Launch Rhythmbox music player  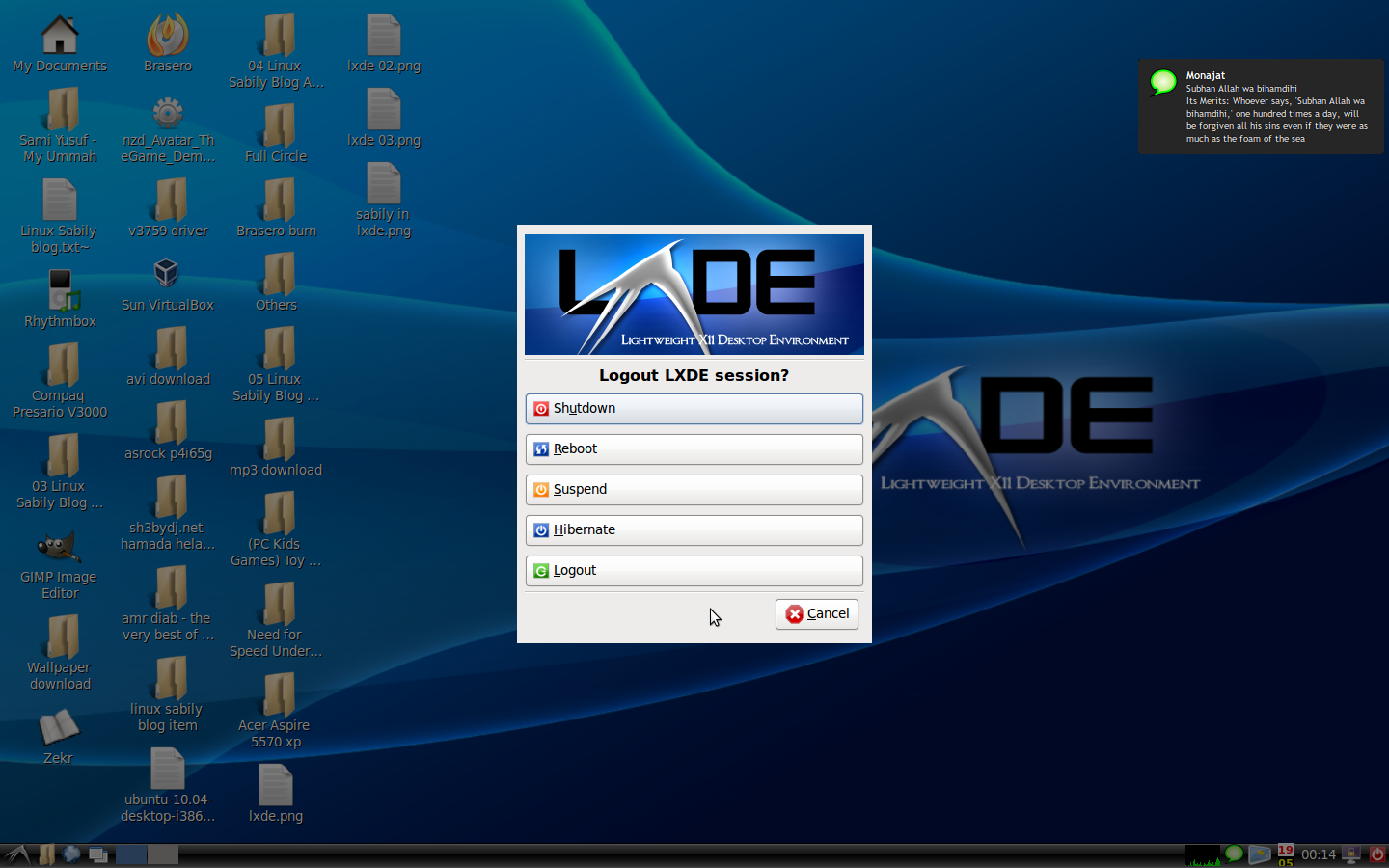tap(58, 289)
